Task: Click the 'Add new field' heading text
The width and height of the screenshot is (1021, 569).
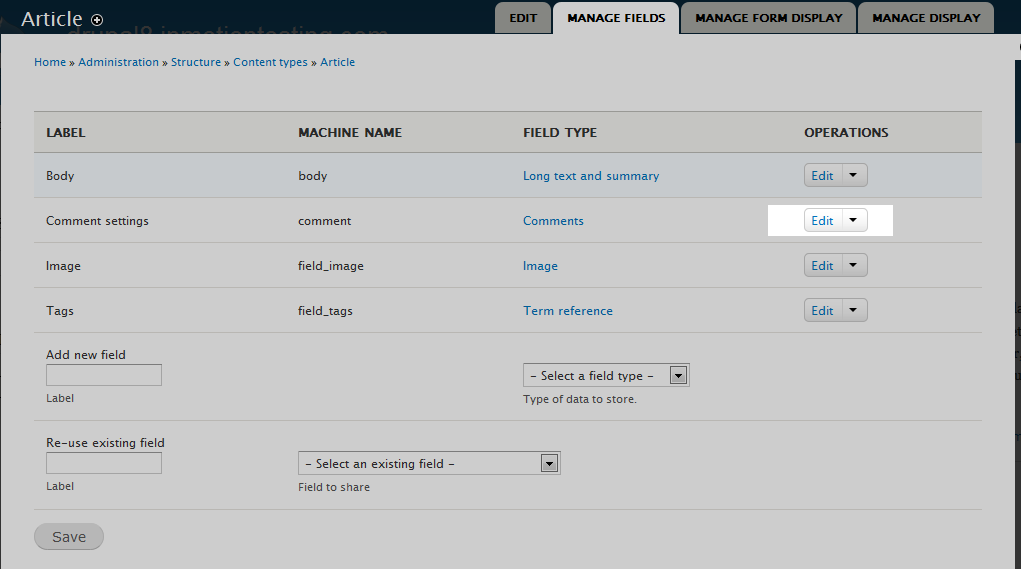Action: [x=86, y=355]
